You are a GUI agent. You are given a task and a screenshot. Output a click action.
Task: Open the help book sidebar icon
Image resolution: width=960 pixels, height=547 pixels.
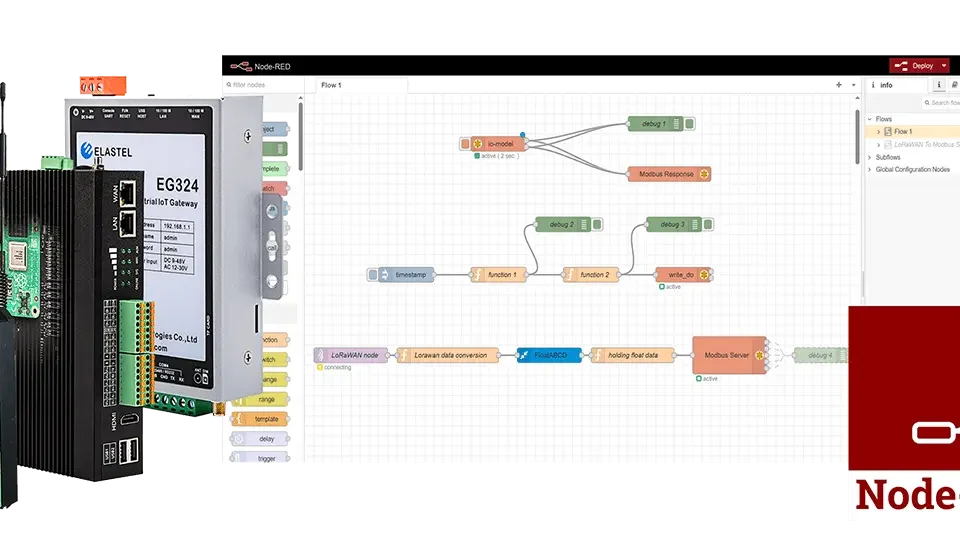click(953, 85)
